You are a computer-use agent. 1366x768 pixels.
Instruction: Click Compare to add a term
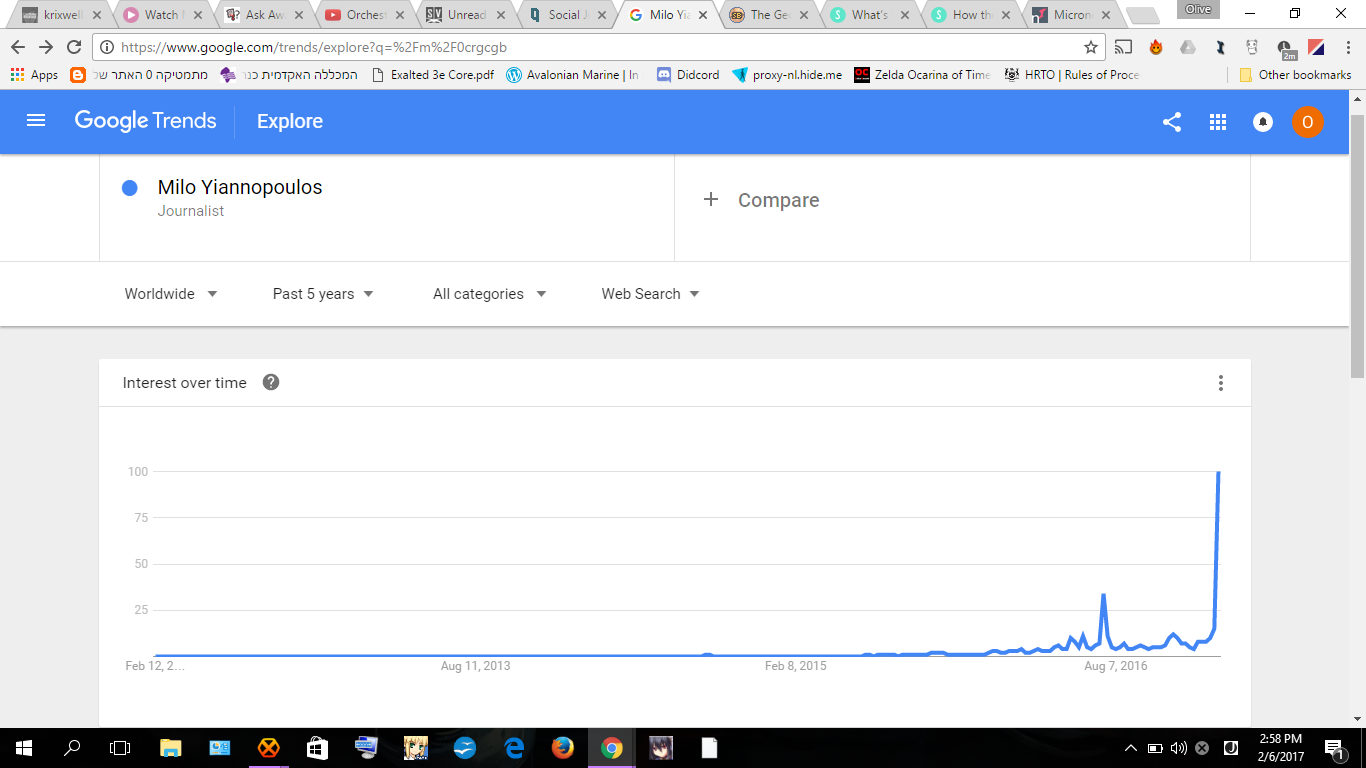pos(761,200)
